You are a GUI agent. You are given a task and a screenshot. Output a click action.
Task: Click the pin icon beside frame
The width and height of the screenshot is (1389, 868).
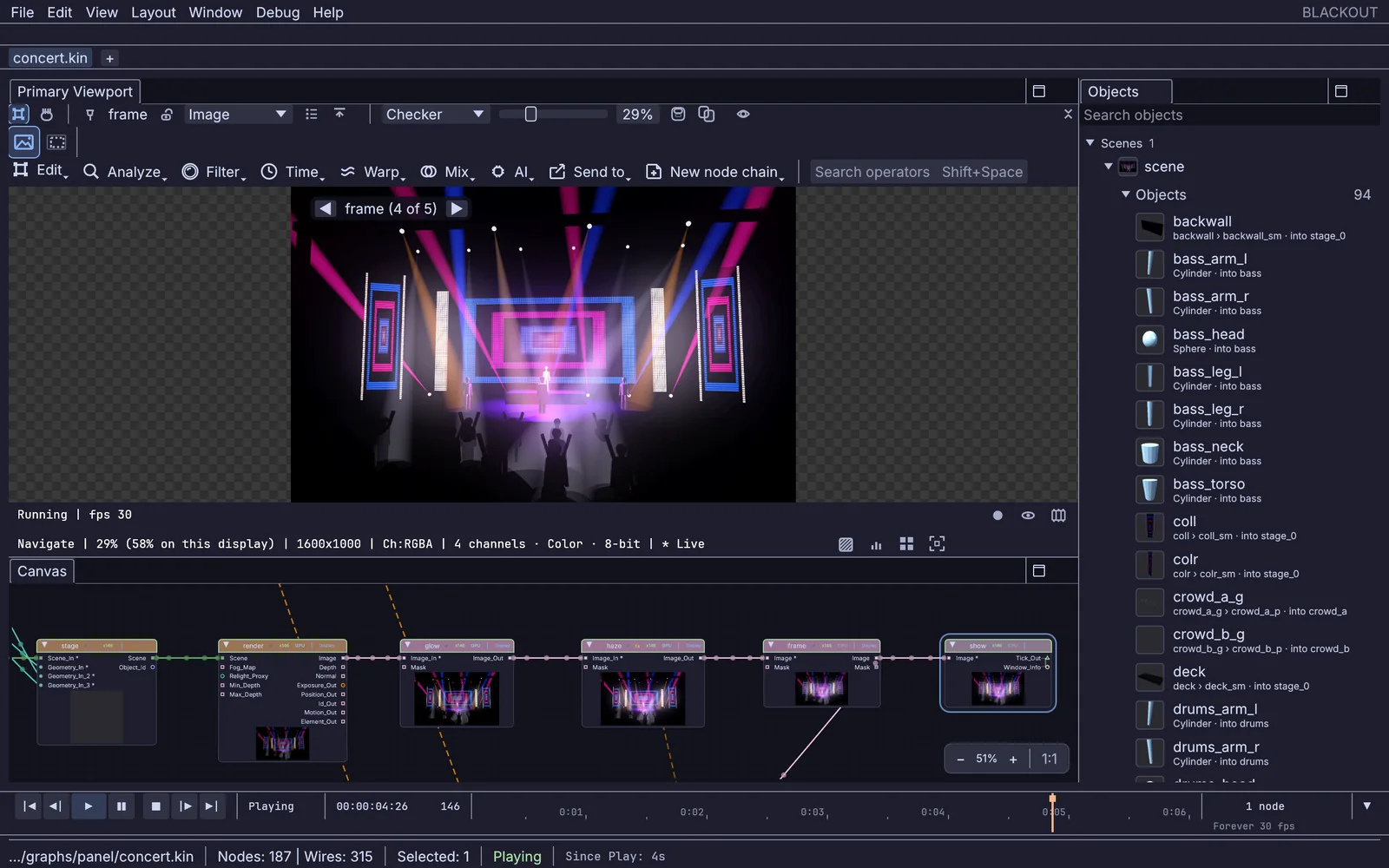pyautogui.click(x=89, y=115)
